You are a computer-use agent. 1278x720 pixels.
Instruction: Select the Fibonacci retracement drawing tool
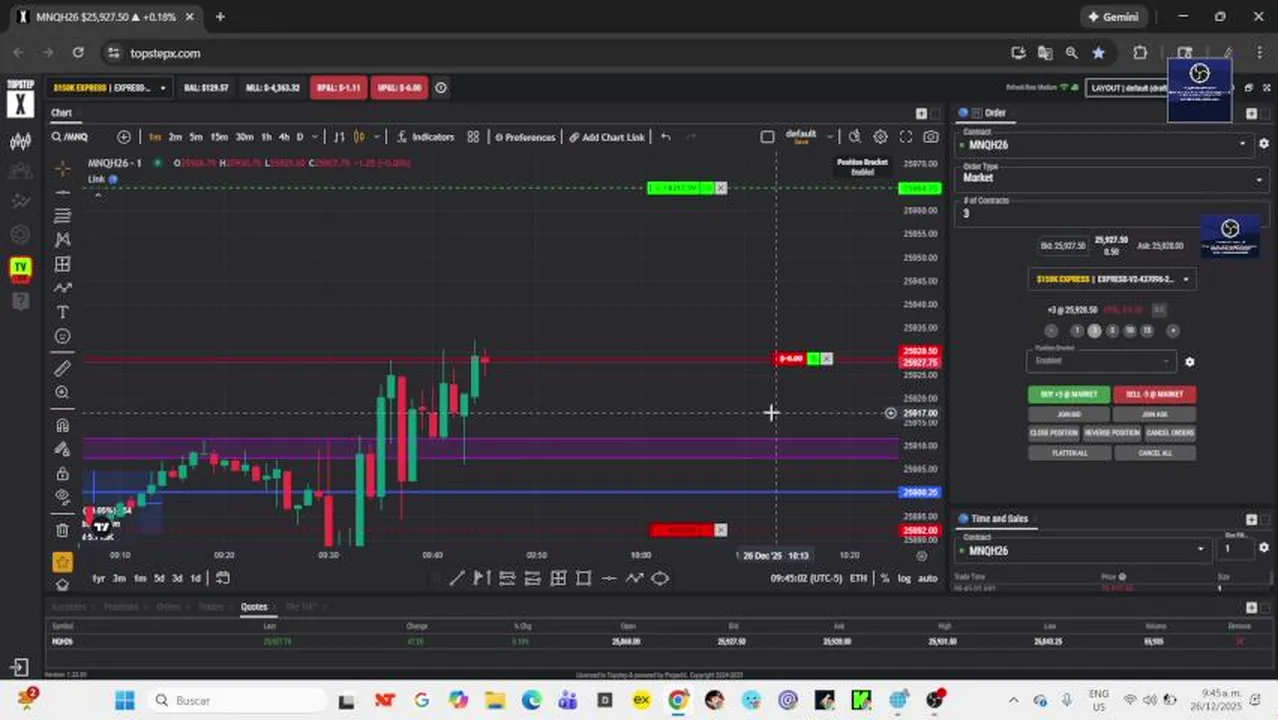point(62,216)
